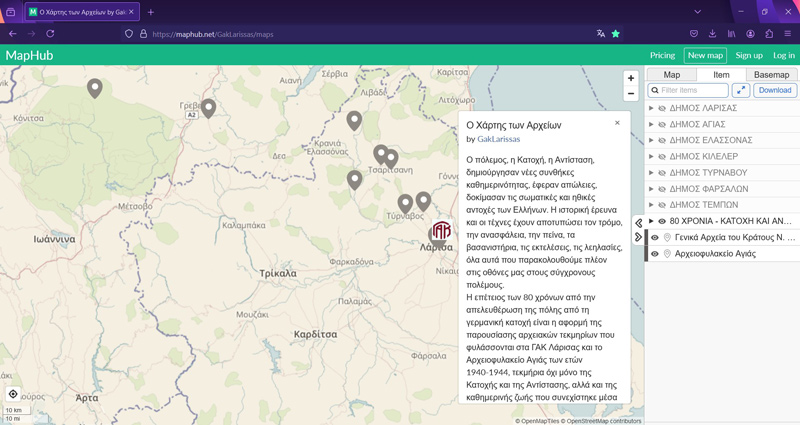Viewport: 800px width, 425px height.
Task: Zoom out with the map minus button
Action: [630, 94]
